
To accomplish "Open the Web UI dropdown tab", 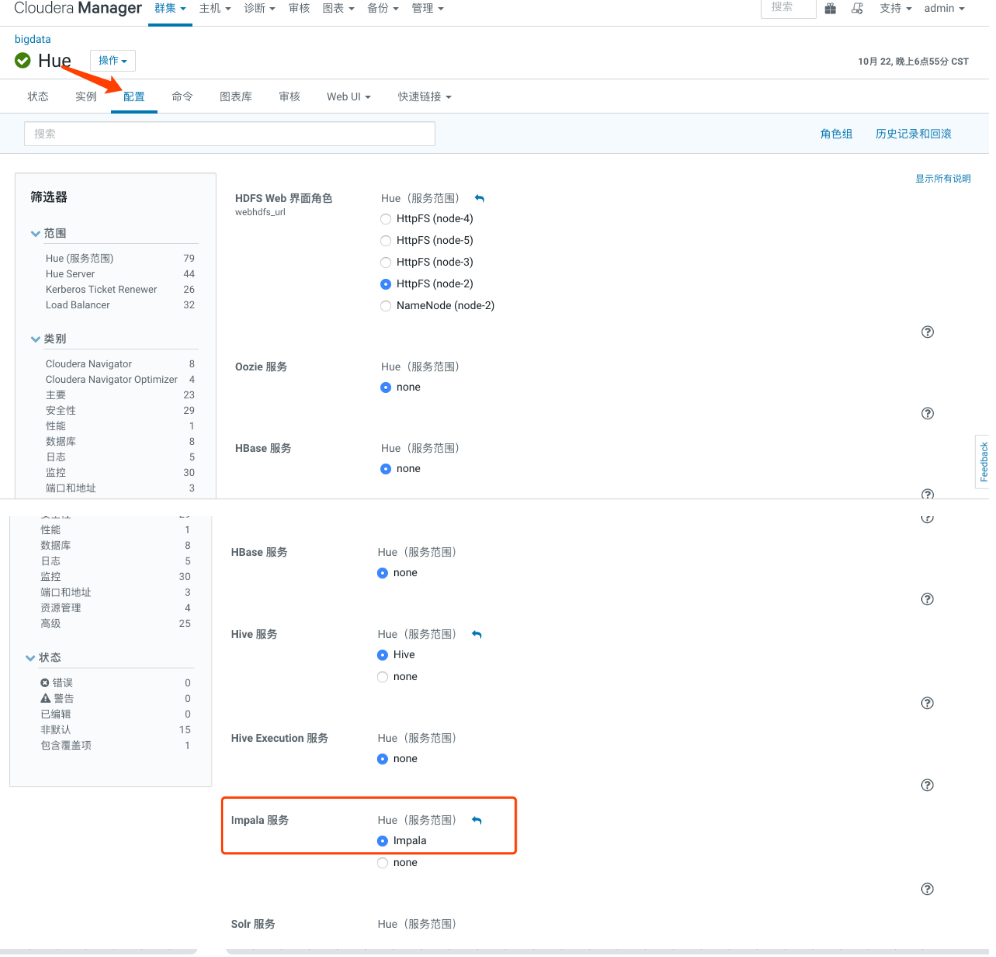I will pos(351,97).
